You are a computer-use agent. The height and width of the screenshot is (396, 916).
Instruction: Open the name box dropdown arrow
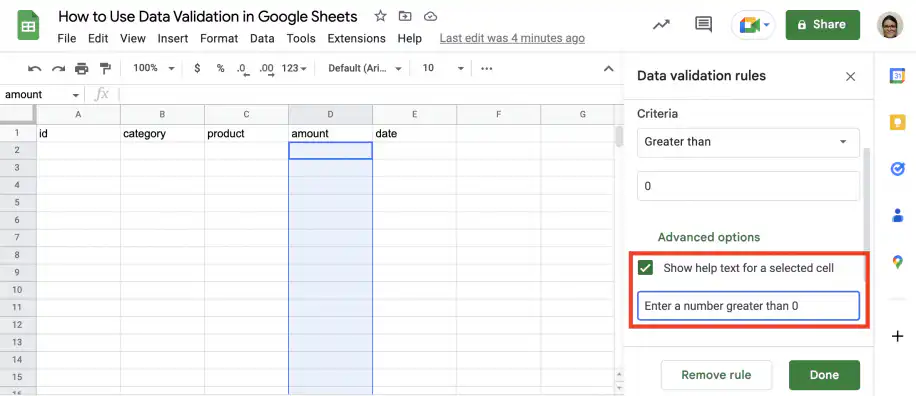click(x=75, y=95)
